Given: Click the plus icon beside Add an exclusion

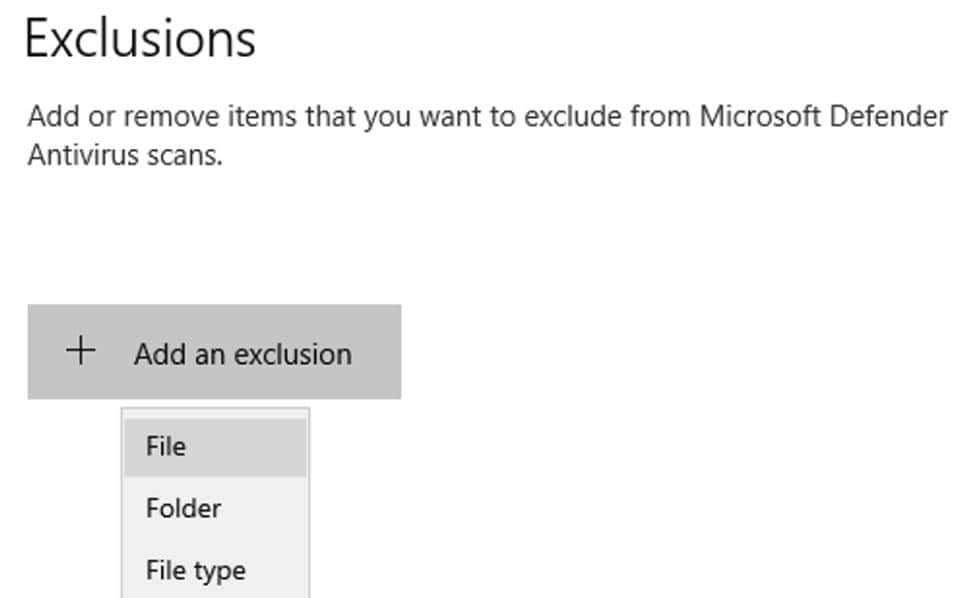Looking at the screenshot, I should pyautogui.click(x=80, y=352).
